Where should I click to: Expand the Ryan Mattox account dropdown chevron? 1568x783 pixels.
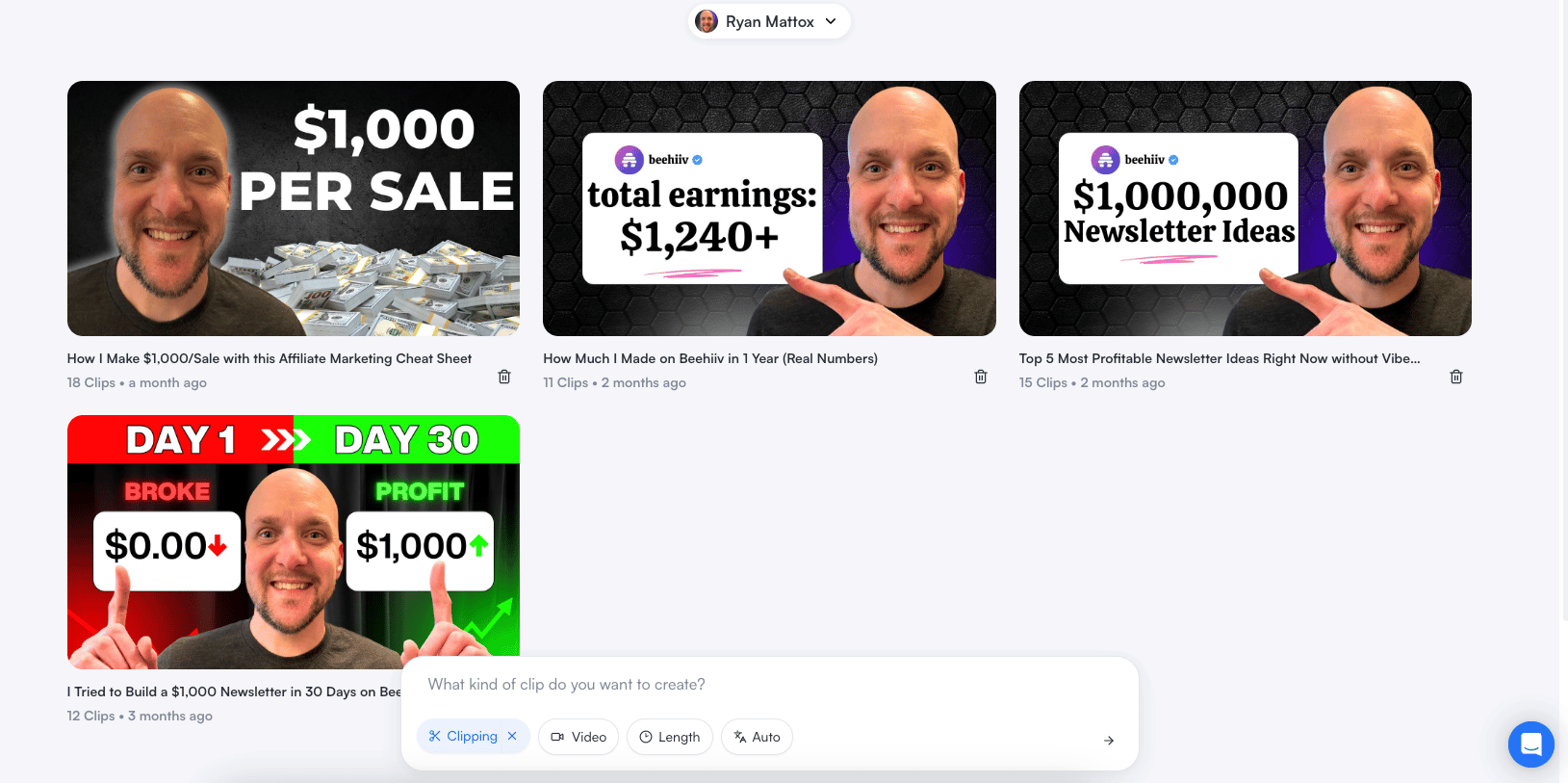[x=831, y=21]
